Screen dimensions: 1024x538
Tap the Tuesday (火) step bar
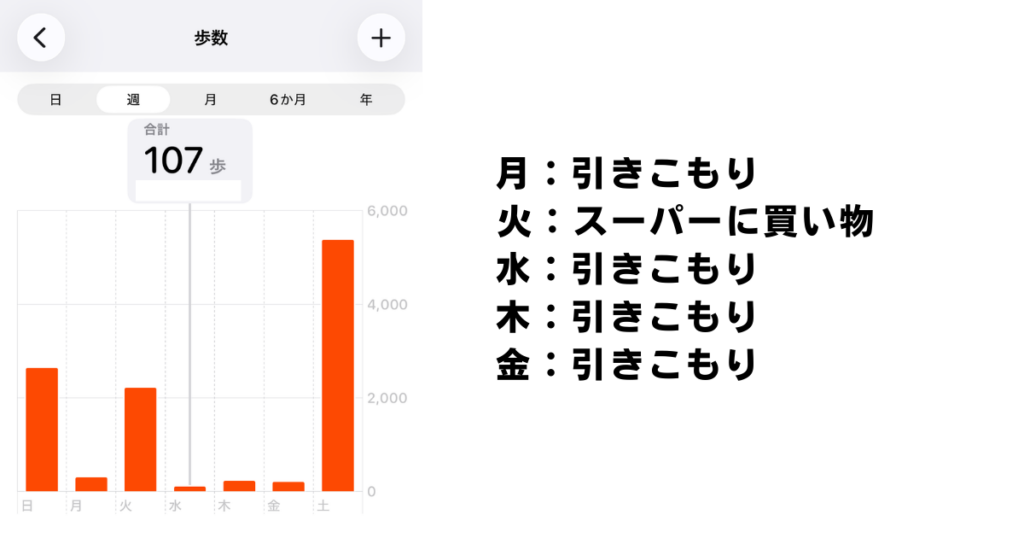click(x=140, y=440)
